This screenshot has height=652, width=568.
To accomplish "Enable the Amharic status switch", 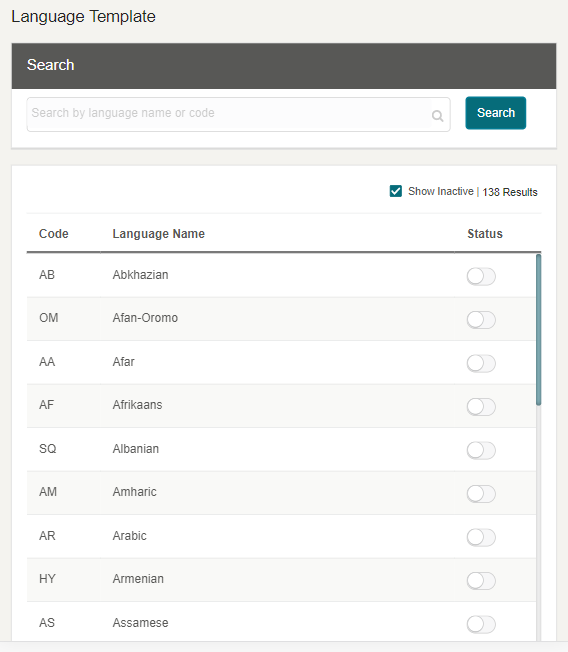I will point(481,494).
